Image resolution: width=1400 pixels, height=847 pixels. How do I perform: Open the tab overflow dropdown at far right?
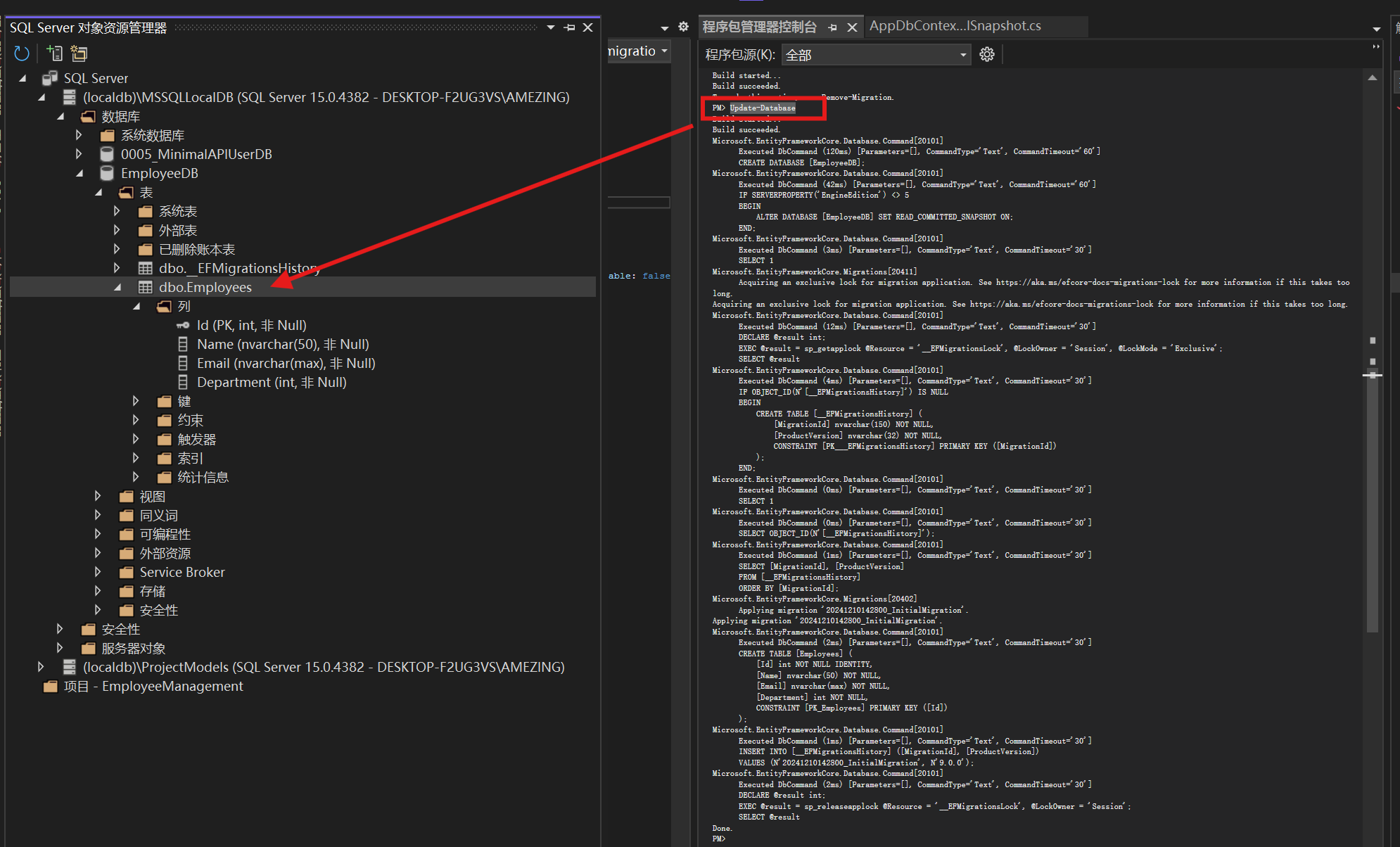click(x=1376, y=29)
